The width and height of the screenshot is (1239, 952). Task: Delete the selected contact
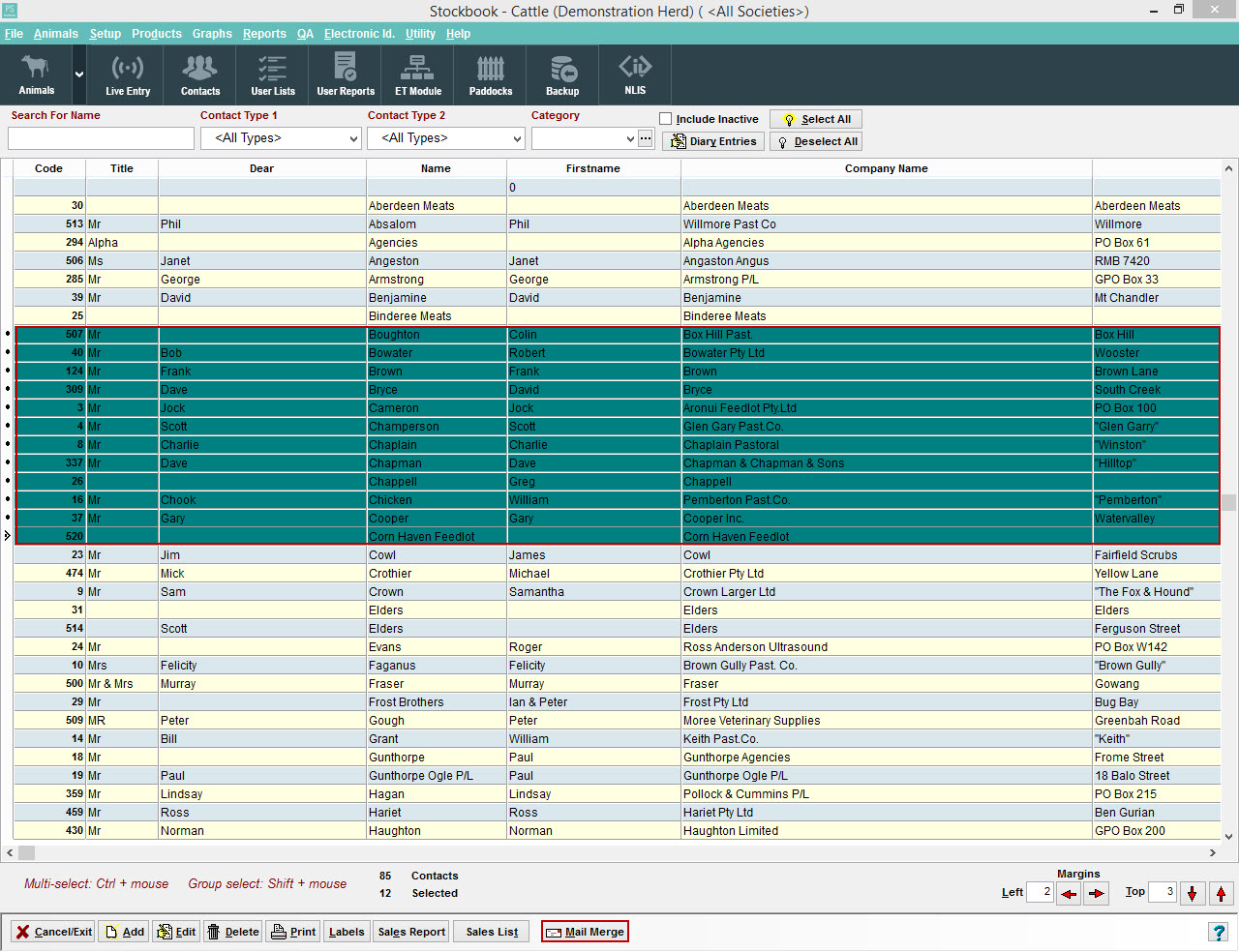[x=233, y=932]
